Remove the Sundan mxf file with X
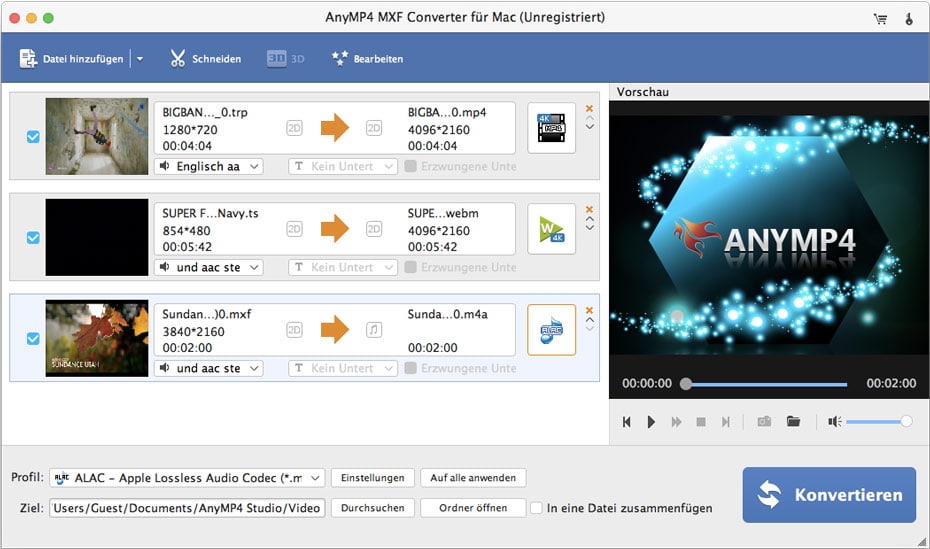Image resolution: width=930 pixels, height=549 pixels. pyautogui.click(x=589, y=310)
